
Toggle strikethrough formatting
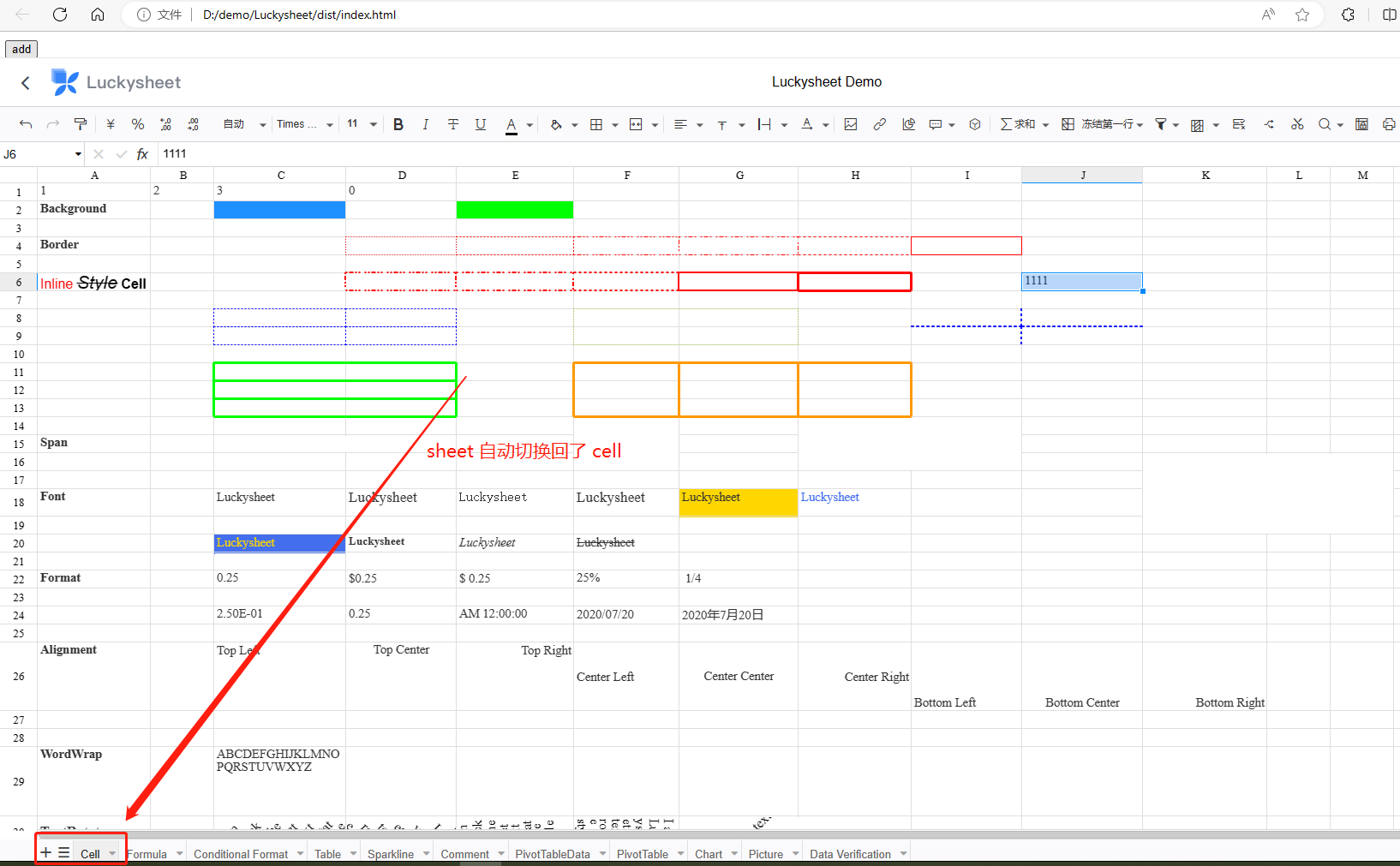coord(453,124)
